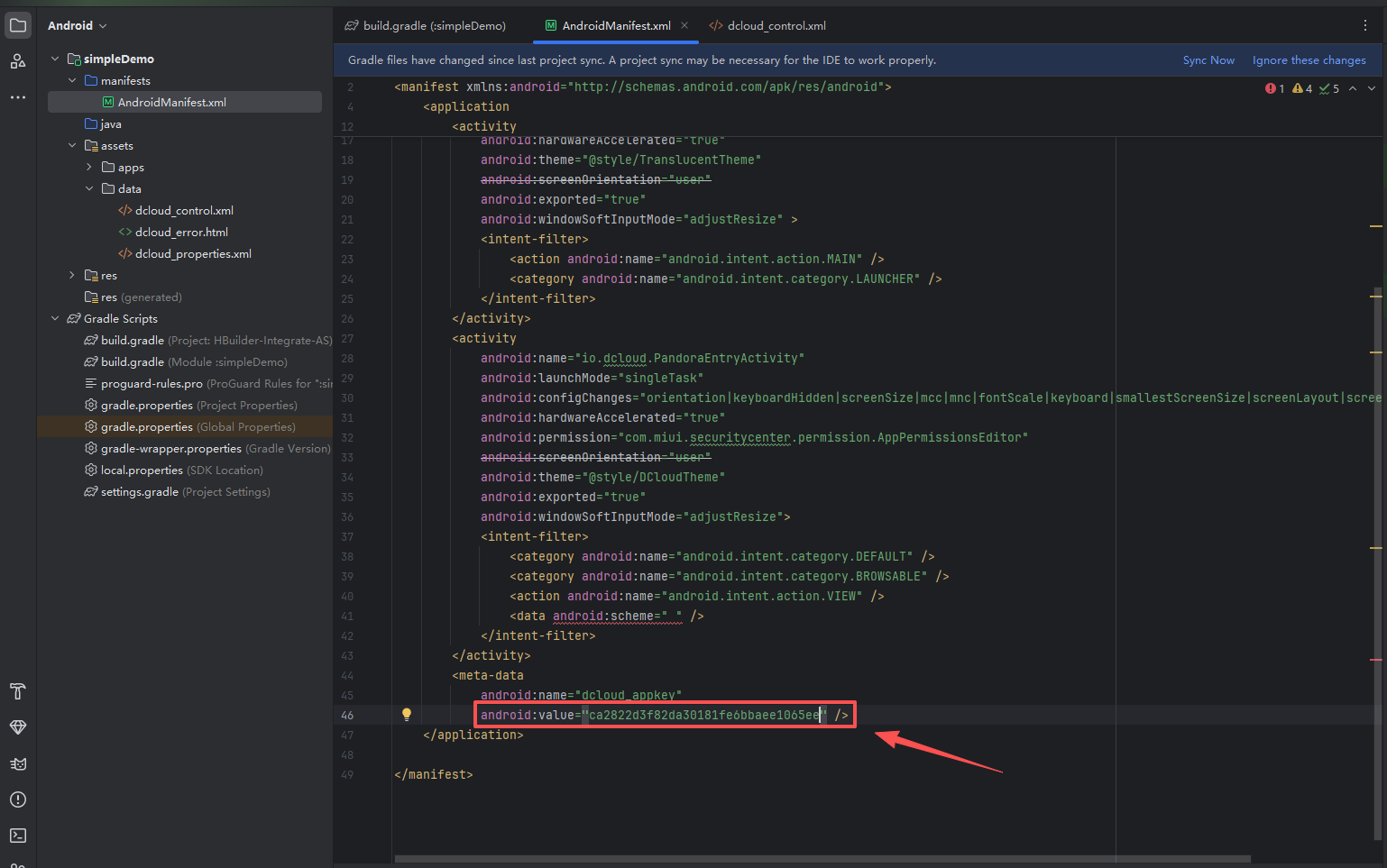
Task: Open the Project tool window folder icon
Action: [18, 25]
